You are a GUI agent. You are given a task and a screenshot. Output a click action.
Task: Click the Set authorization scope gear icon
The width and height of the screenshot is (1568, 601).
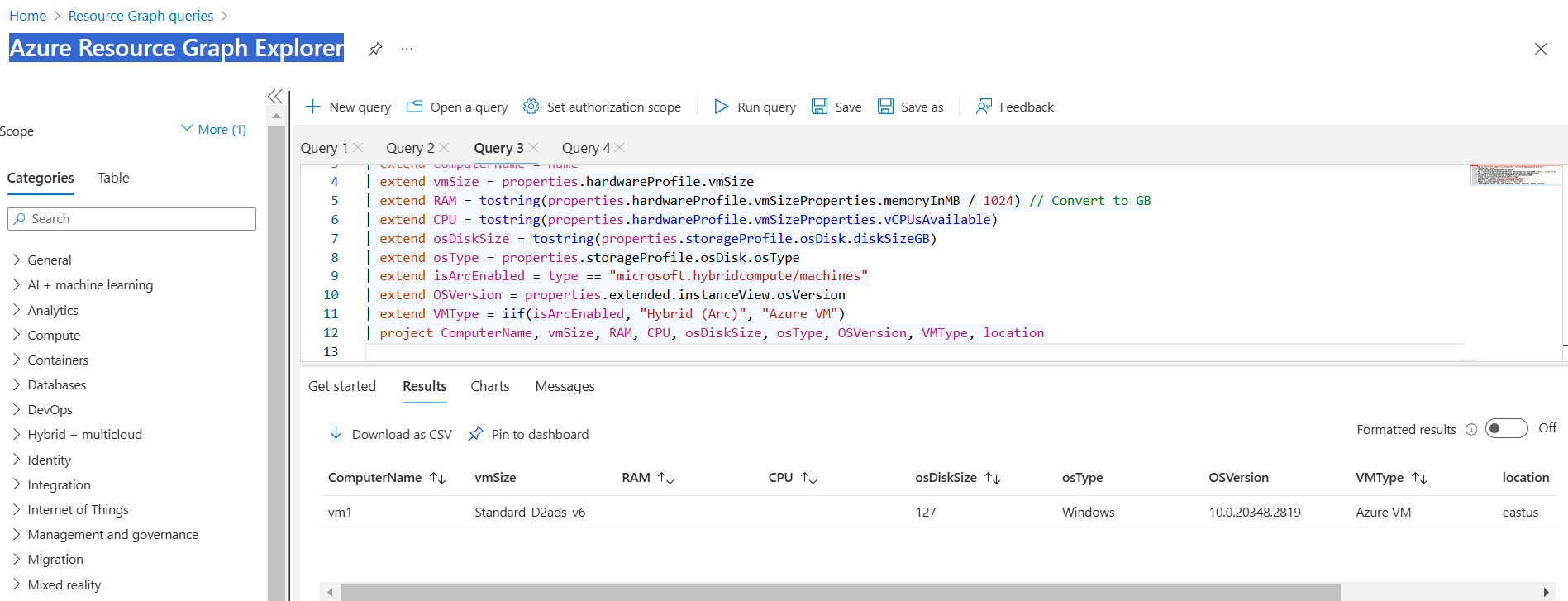[x=531, y=107]
